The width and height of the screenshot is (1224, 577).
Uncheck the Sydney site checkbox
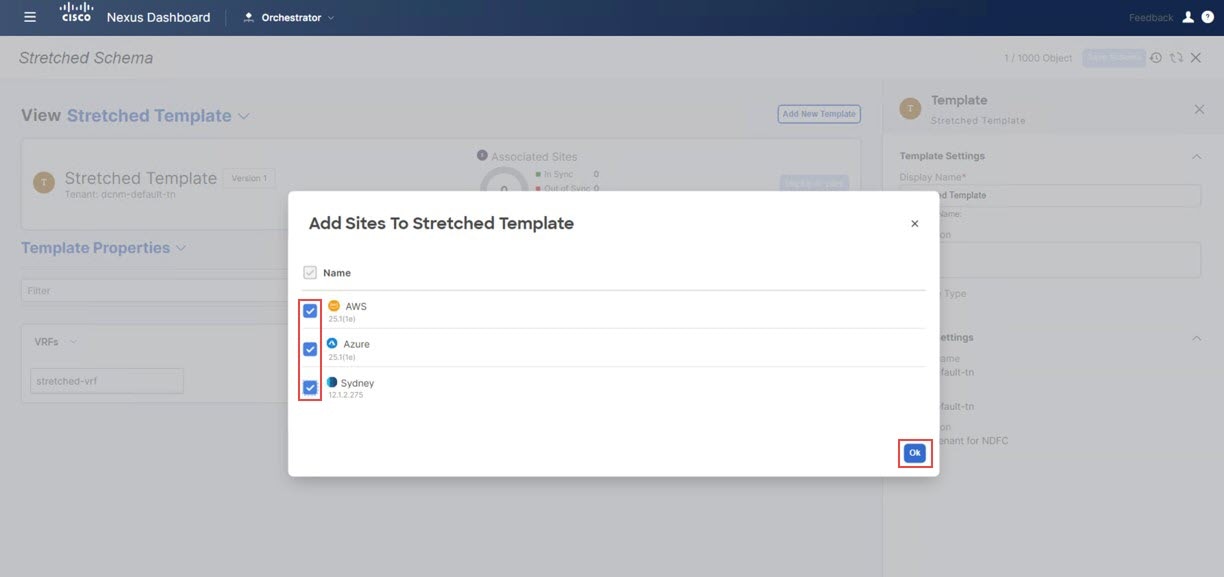[310, 388]
